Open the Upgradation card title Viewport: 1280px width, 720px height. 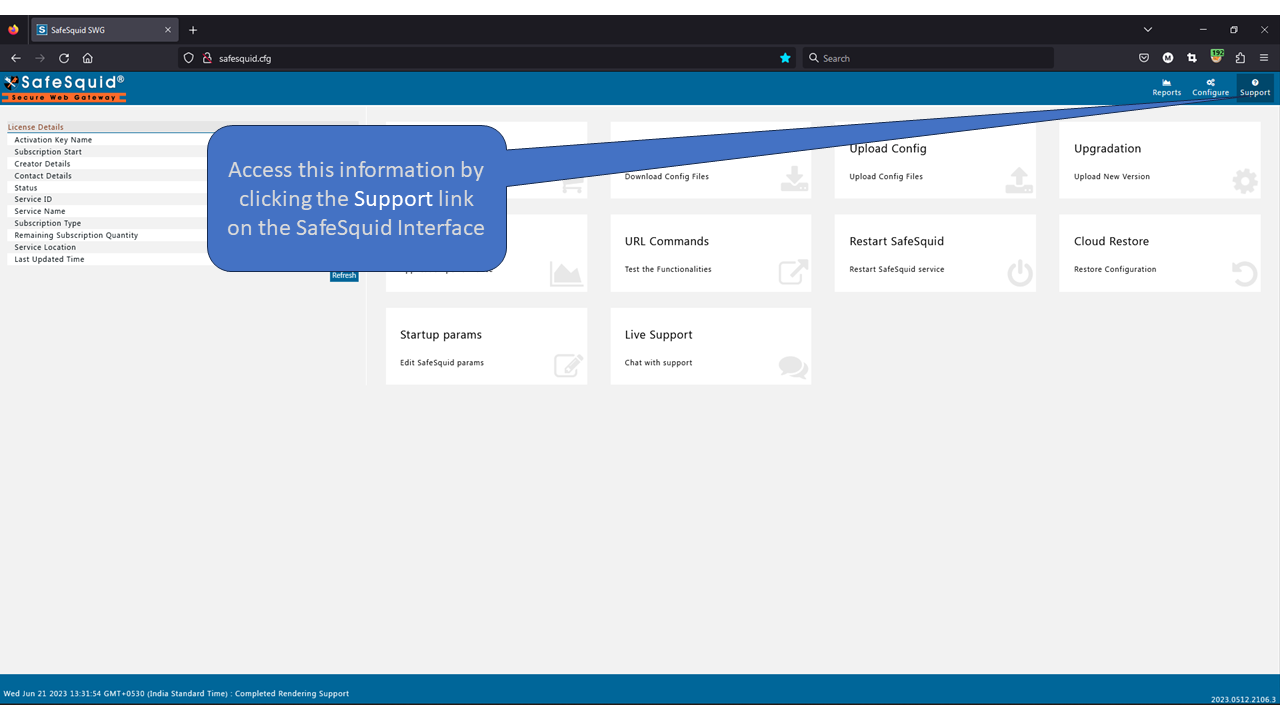tap(1107, 148)
